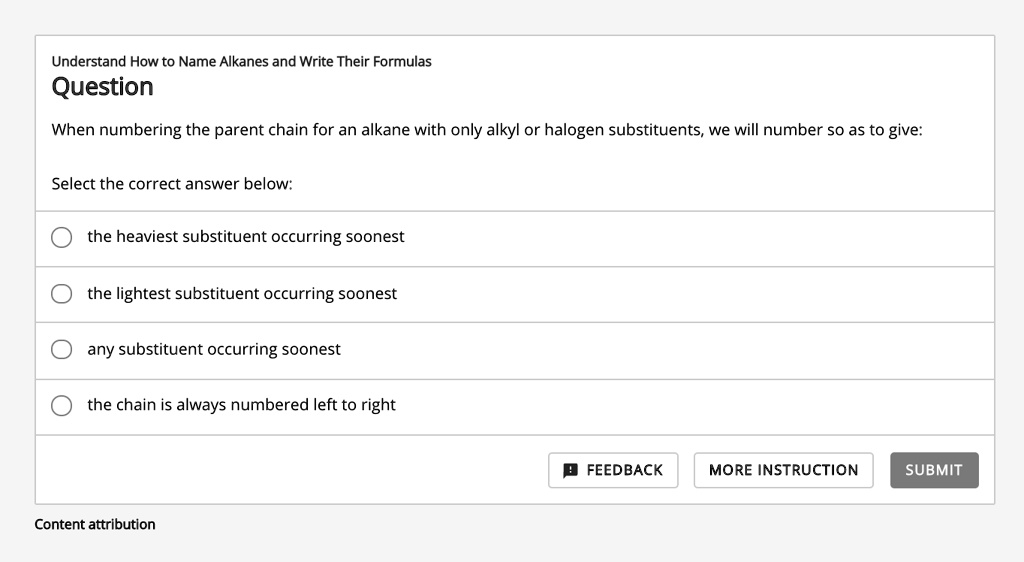This screenshot has width=1024, height=562.
Task: Click answer text 'any substituent occurring soonest'
Action: [x=214, y=349]
